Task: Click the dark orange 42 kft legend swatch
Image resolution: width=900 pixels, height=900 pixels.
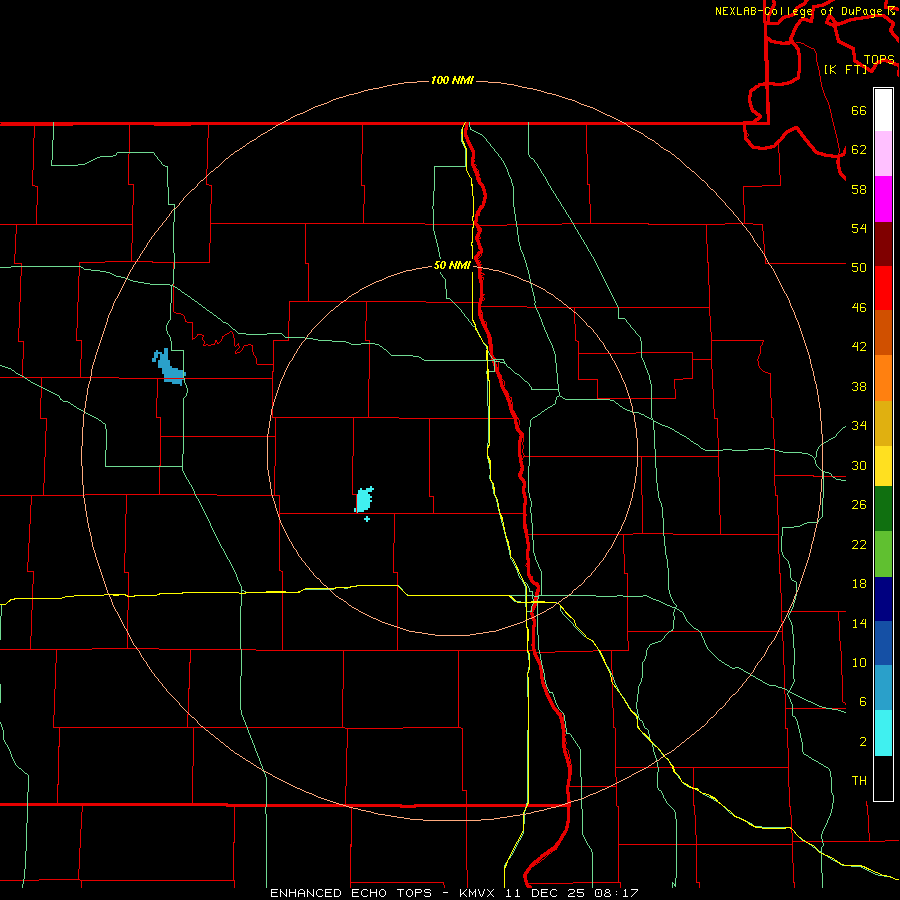Action: tap(883, 333)
